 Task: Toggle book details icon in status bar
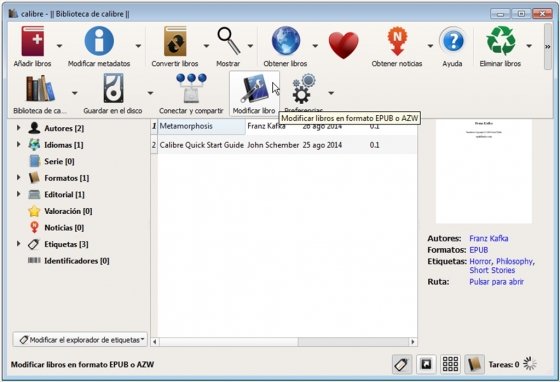tap(475, 365)
